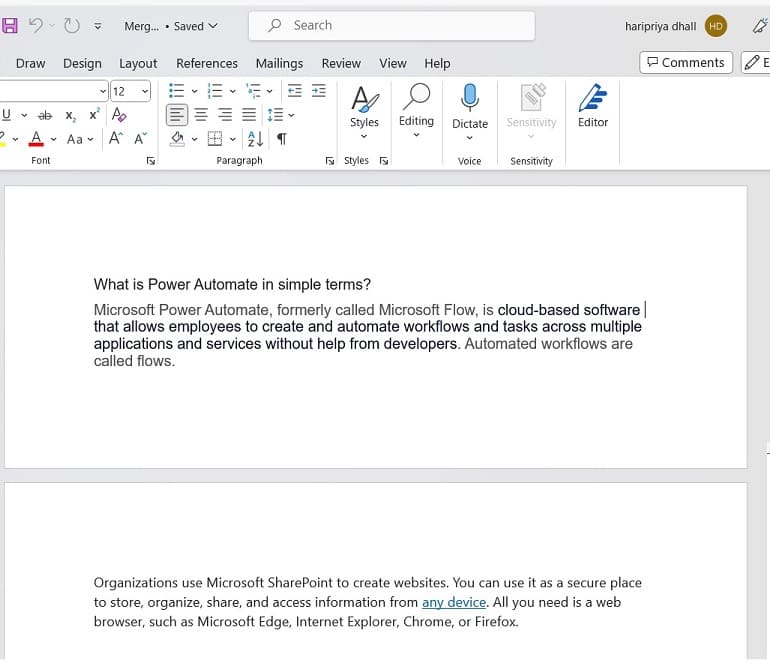This screenshot has width=770, height=661.
Task: Expand the font name dropdown
Action: [x=102, y=91]
